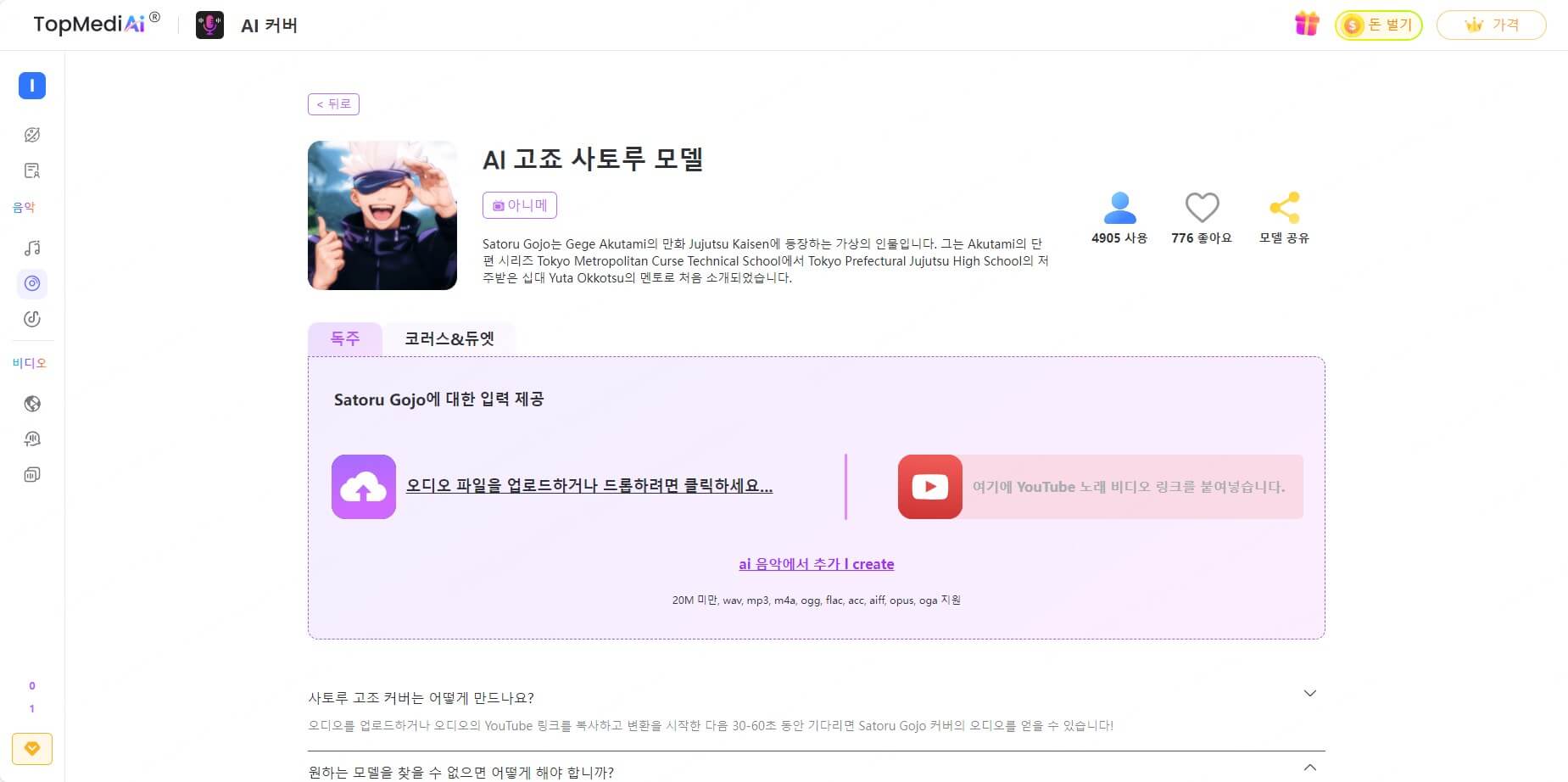This screenshot has height=782, width=1568.
Task: Click the Gojo Satoru model thumbnail
Action: pyautogui.click(x=382, y=215)
